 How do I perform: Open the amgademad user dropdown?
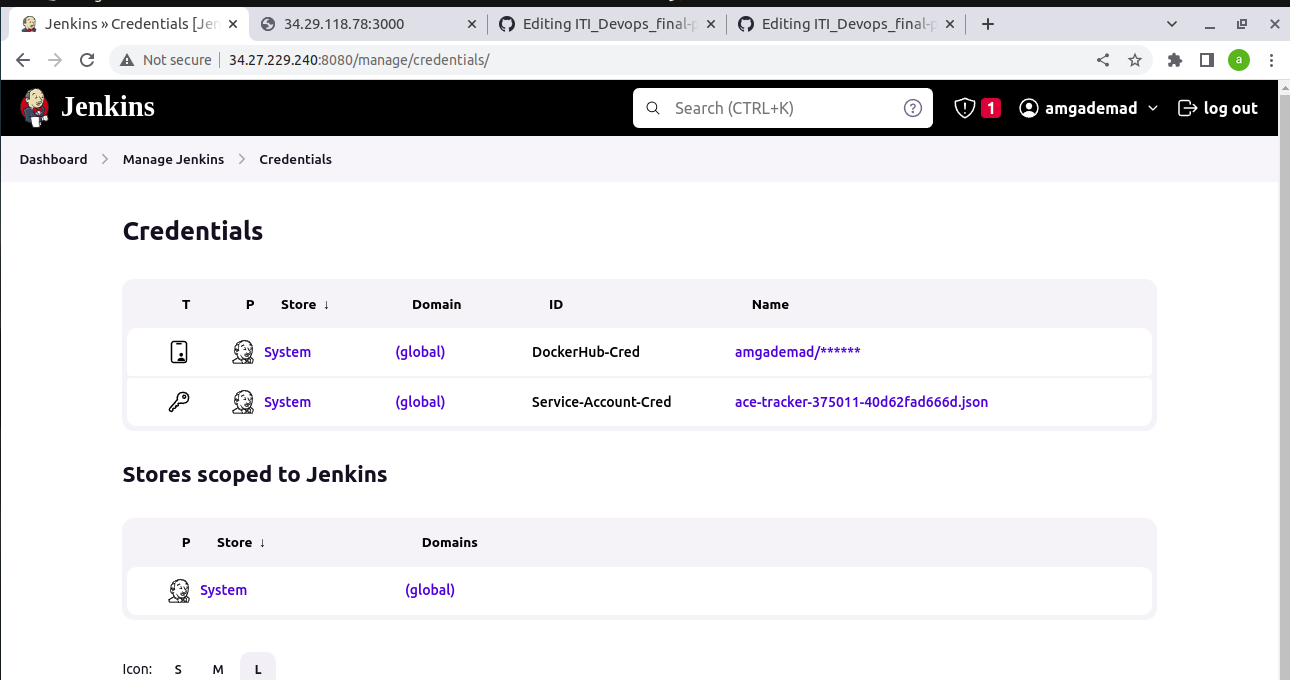tap(1154, 108)
